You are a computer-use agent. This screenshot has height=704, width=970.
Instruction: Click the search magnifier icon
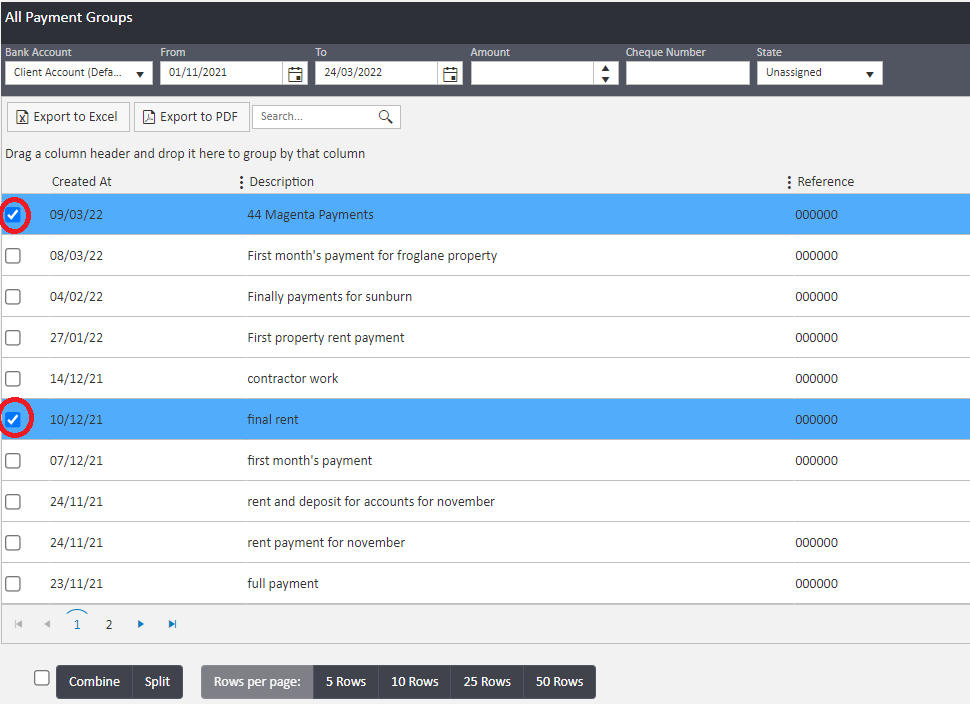[386, 117]
